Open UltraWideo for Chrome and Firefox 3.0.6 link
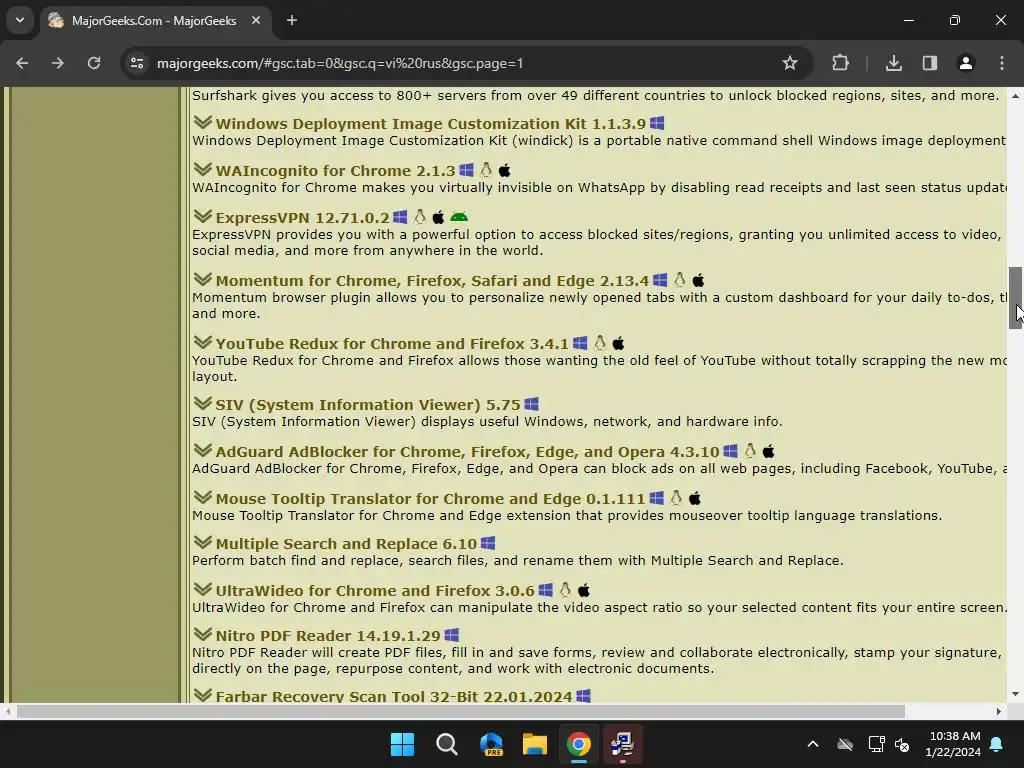1024x768 pixels. 375,590
